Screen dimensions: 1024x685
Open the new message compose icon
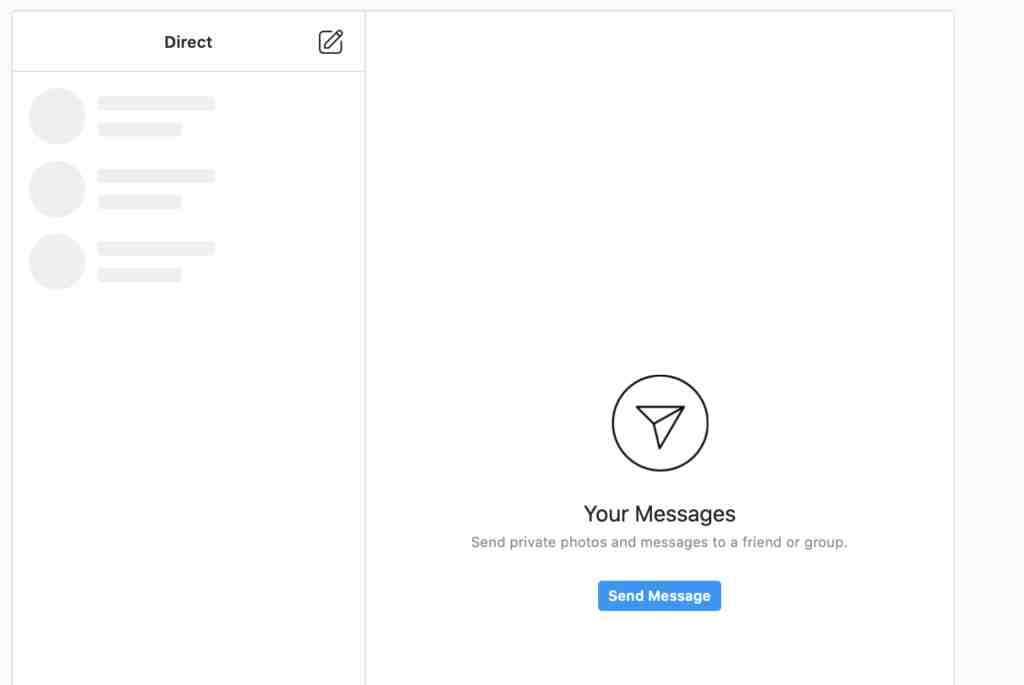(330, 42)
